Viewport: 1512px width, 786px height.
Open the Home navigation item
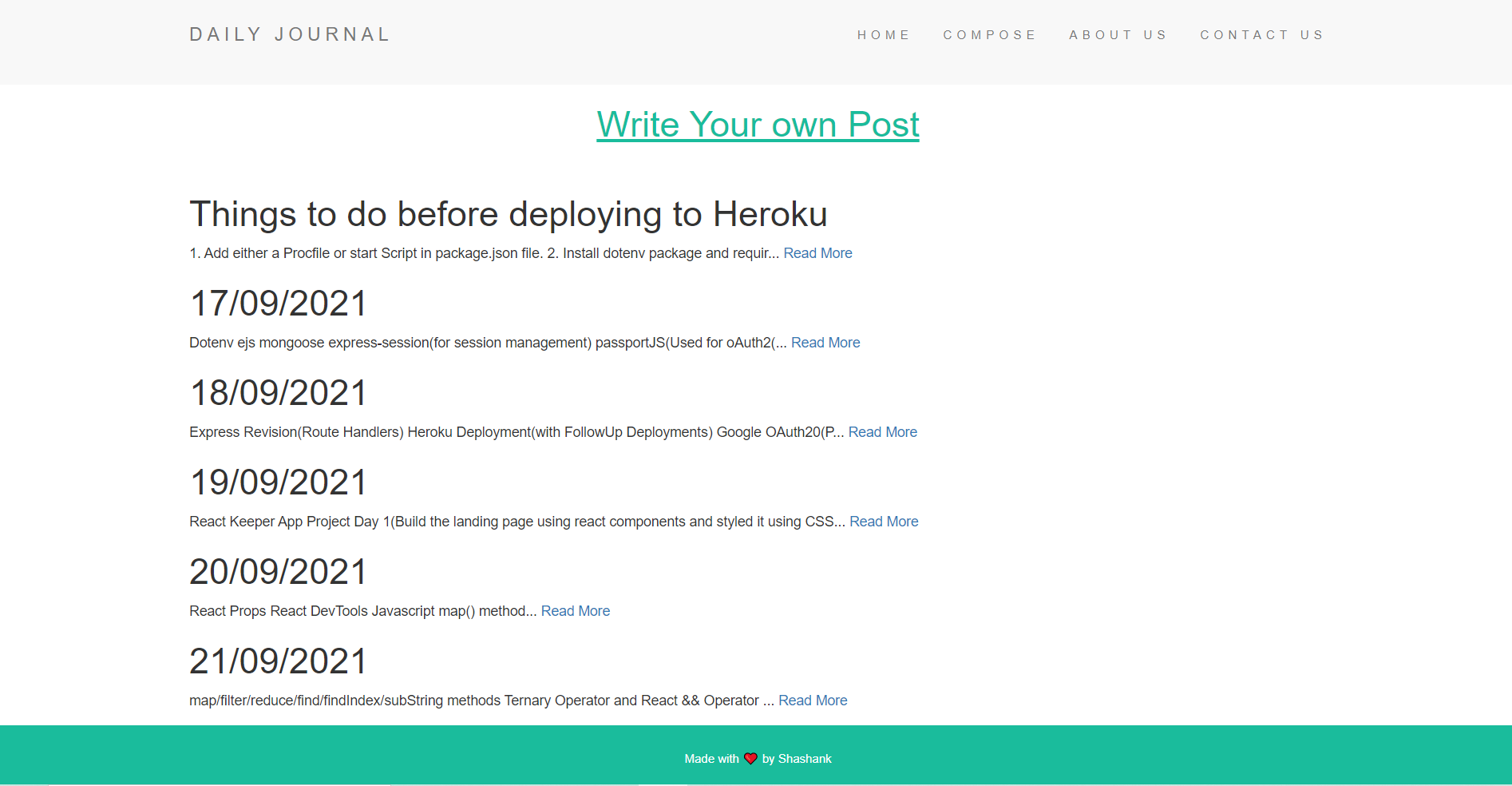tap(884, 35)
